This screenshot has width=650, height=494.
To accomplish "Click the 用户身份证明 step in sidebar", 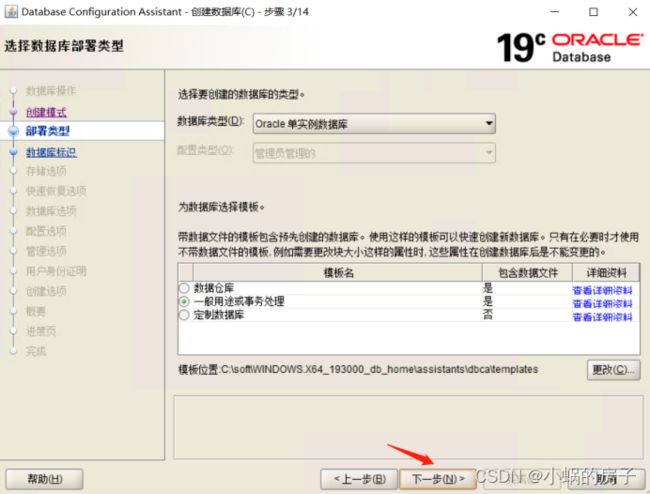I will click(56, 271).
